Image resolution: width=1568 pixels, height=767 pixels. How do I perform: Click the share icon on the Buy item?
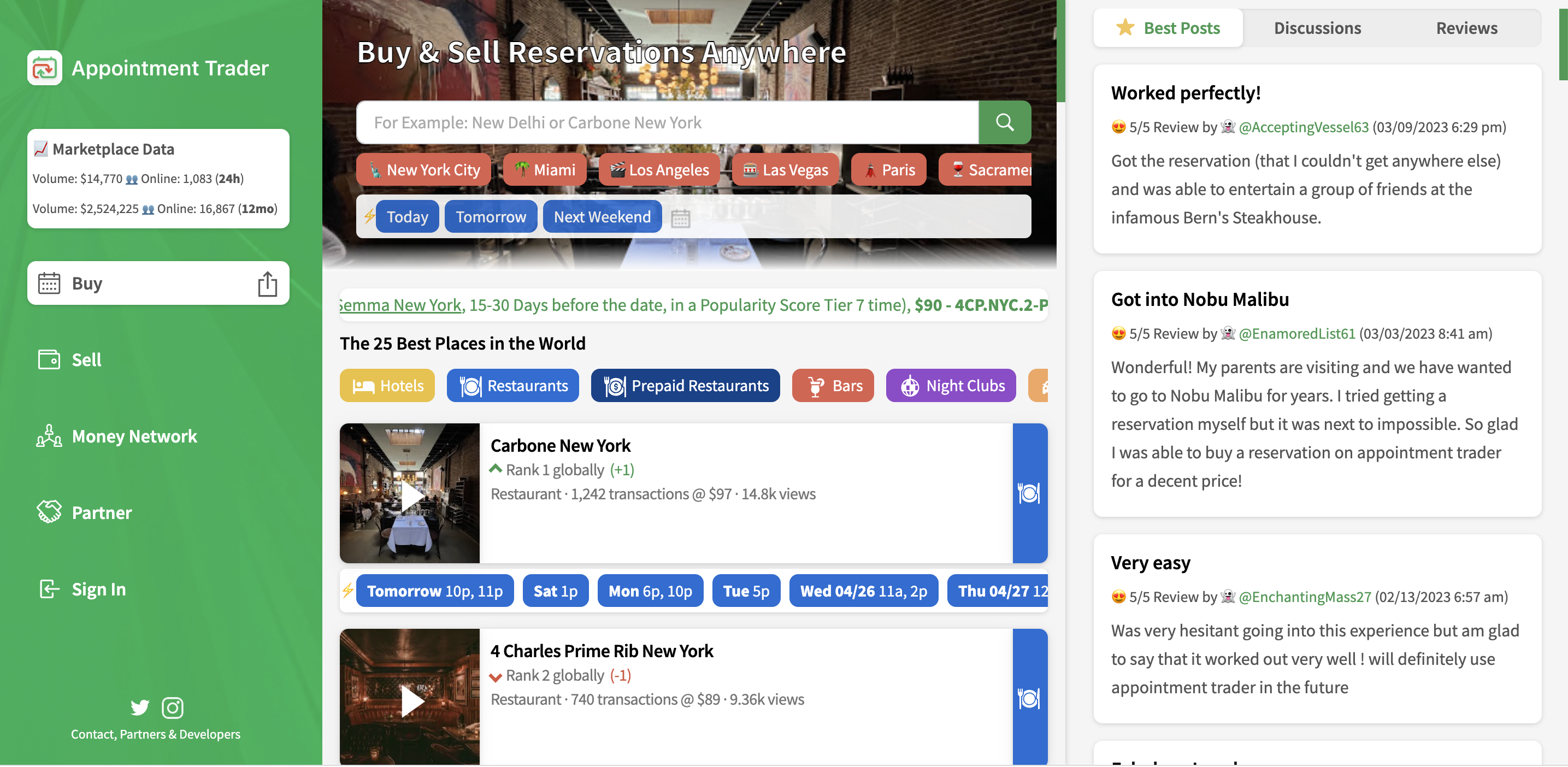point(267,284)
